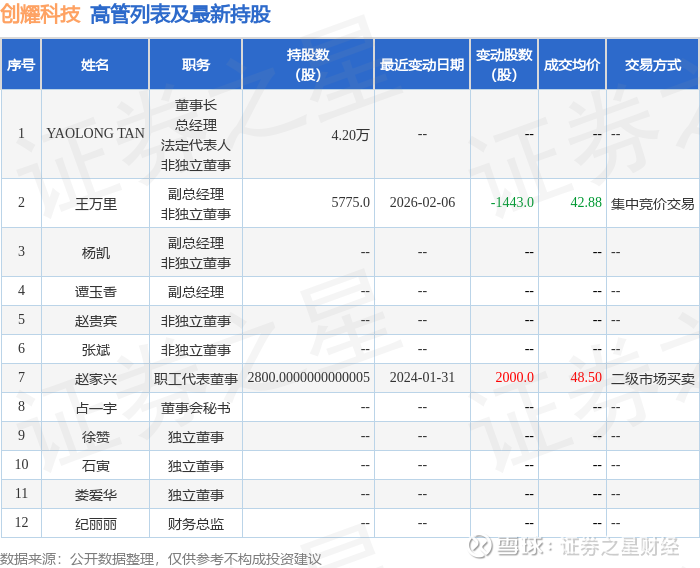Click the 42.88 average price
Viewport: 700px width, 568px height.
[586, 202]
